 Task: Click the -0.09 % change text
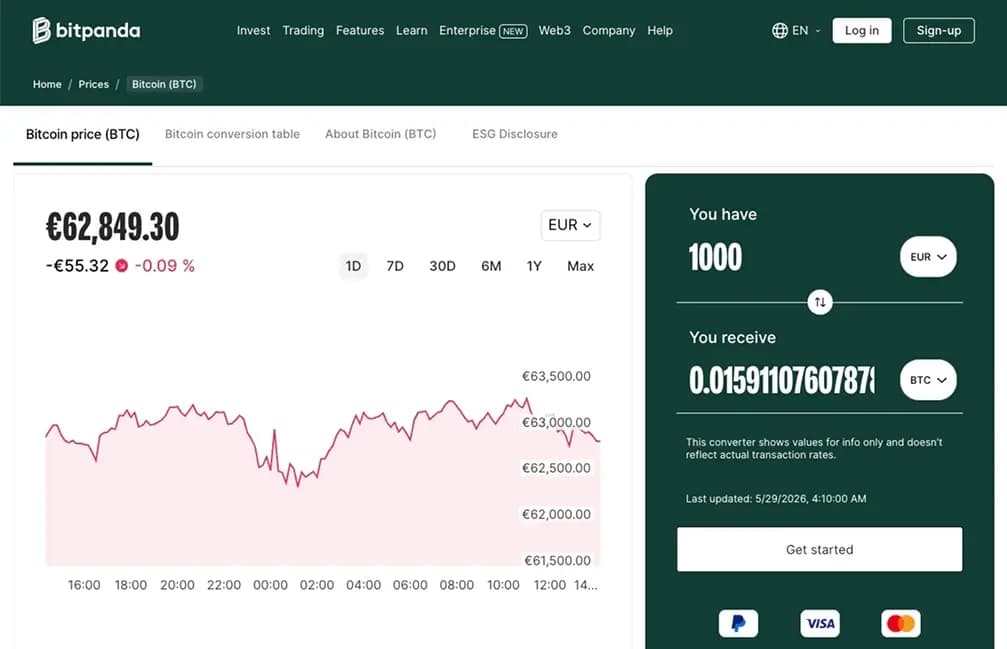click(164, 266)
